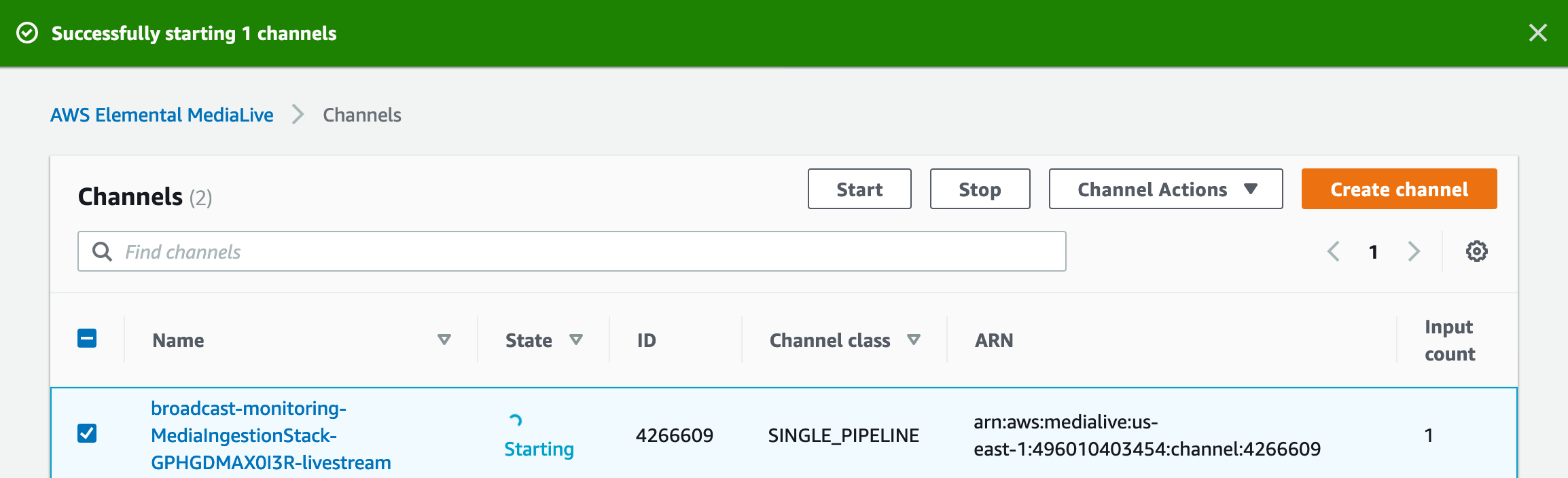Screen dimensions: 1568x478
Task: Click the ID column header
Action: click(647, 340)
